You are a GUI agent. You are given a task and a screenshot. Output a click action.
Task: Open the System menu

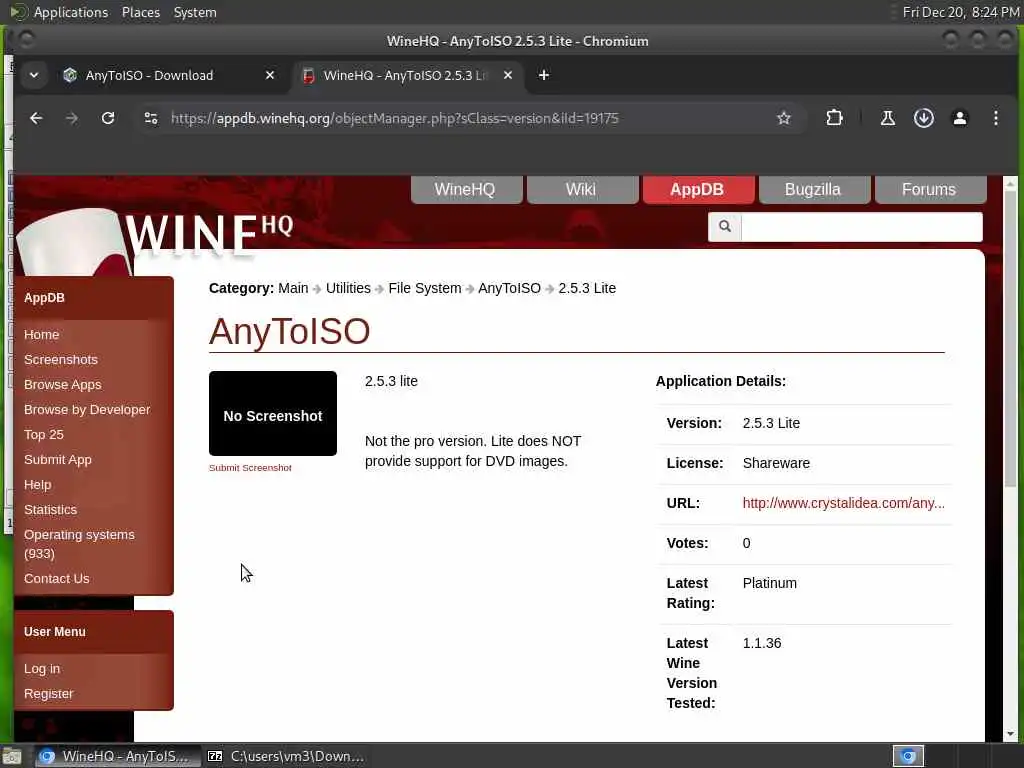pyautogui.click(x=195, y=12)
